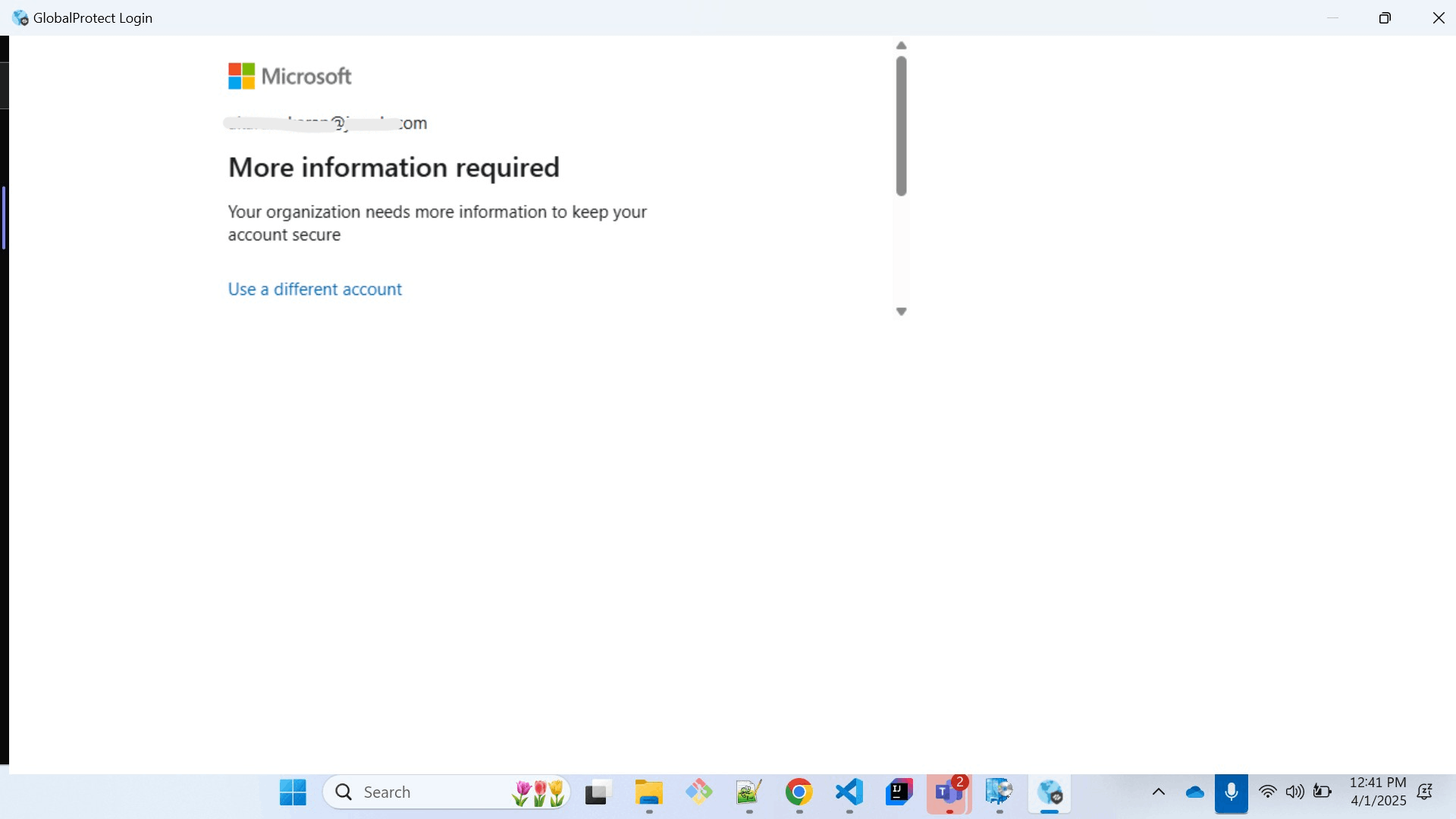The image size is (1456, 819).
Task: Open the Windows Start menu
Action: (293, 792)
